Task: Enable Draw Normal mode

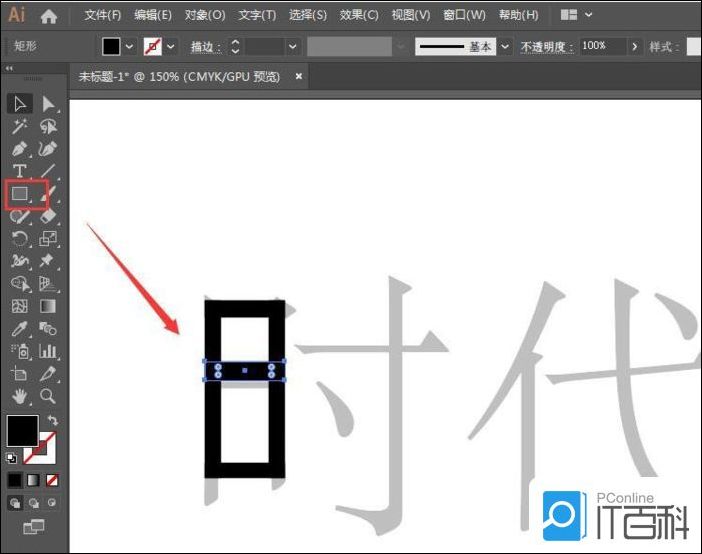Action: tap(15, 503)
